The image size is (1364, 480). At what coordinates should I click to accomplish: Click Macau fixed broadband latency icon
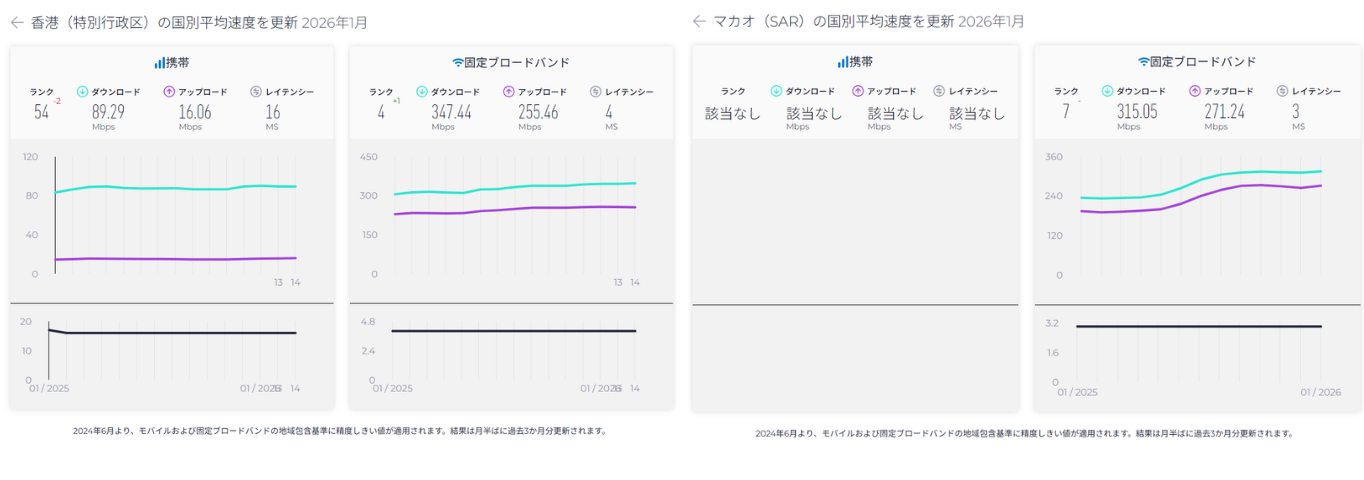coord(1283,91)
